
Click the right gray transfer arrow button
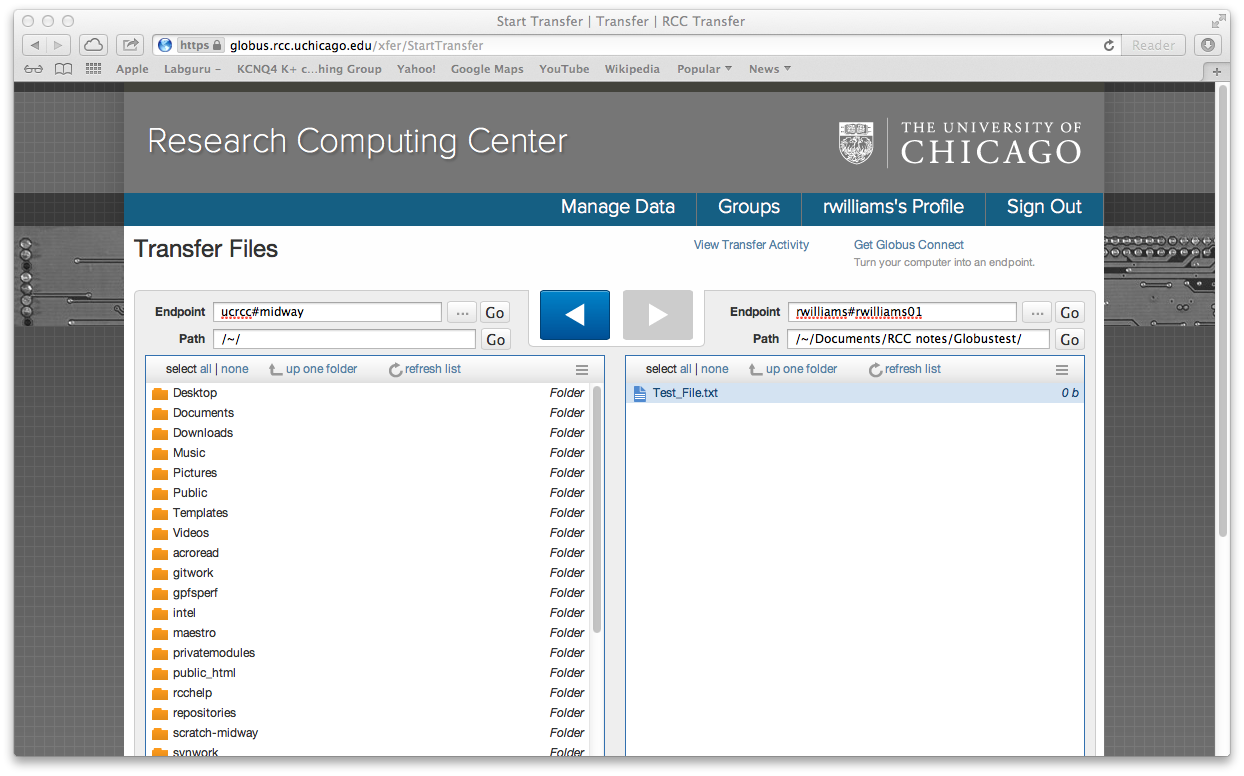pyautogui.click(x=658, y=315)
